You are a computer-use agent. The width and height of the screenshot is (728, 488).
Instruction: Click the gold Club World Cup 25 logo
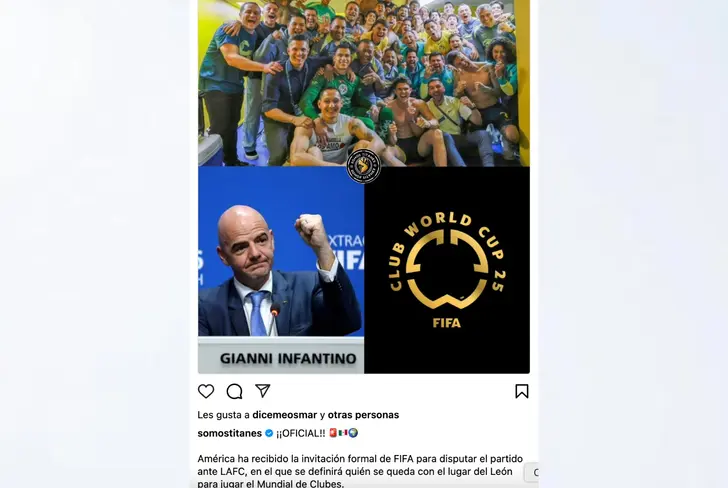[447, 262]
